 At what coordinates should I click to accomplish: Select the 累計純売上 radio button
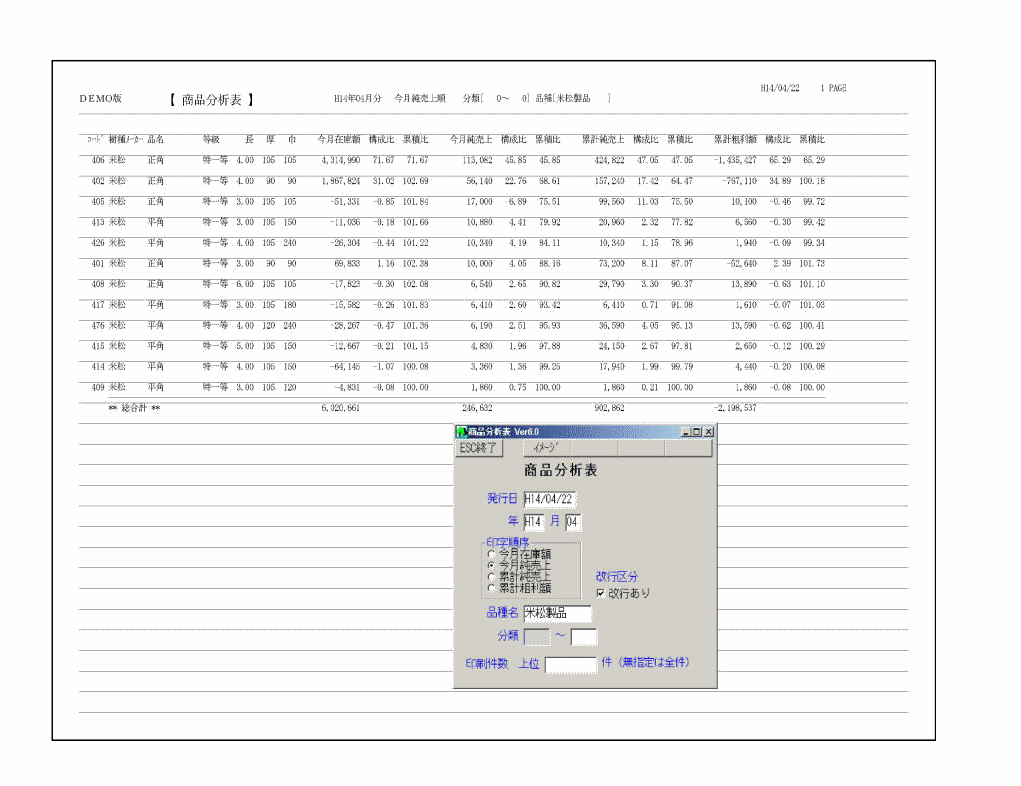click(x=492, y=576)
